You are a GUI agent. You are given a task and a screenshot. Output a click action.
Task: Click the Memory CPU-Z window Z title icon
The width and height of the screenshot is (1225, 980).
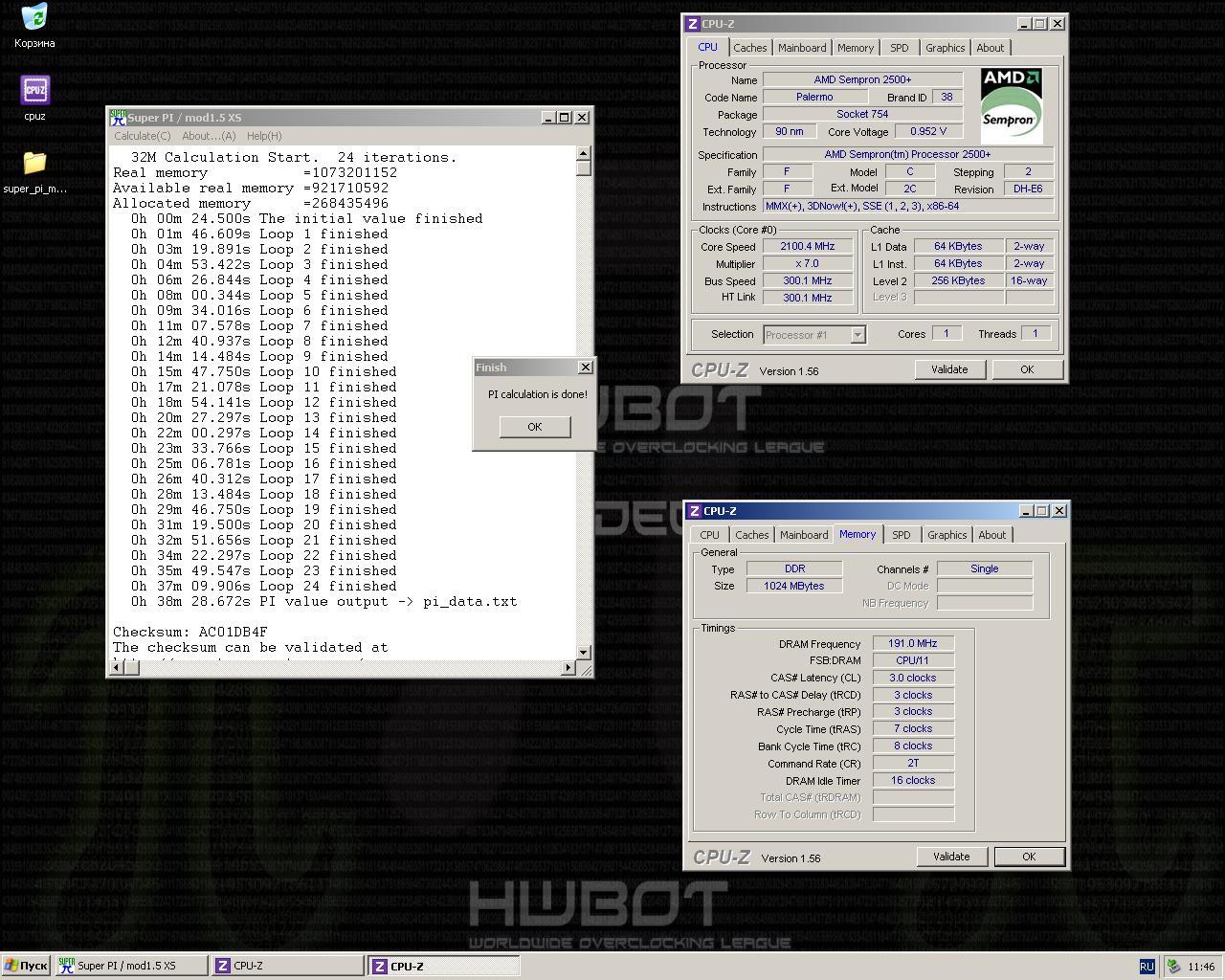coord(695,511)
